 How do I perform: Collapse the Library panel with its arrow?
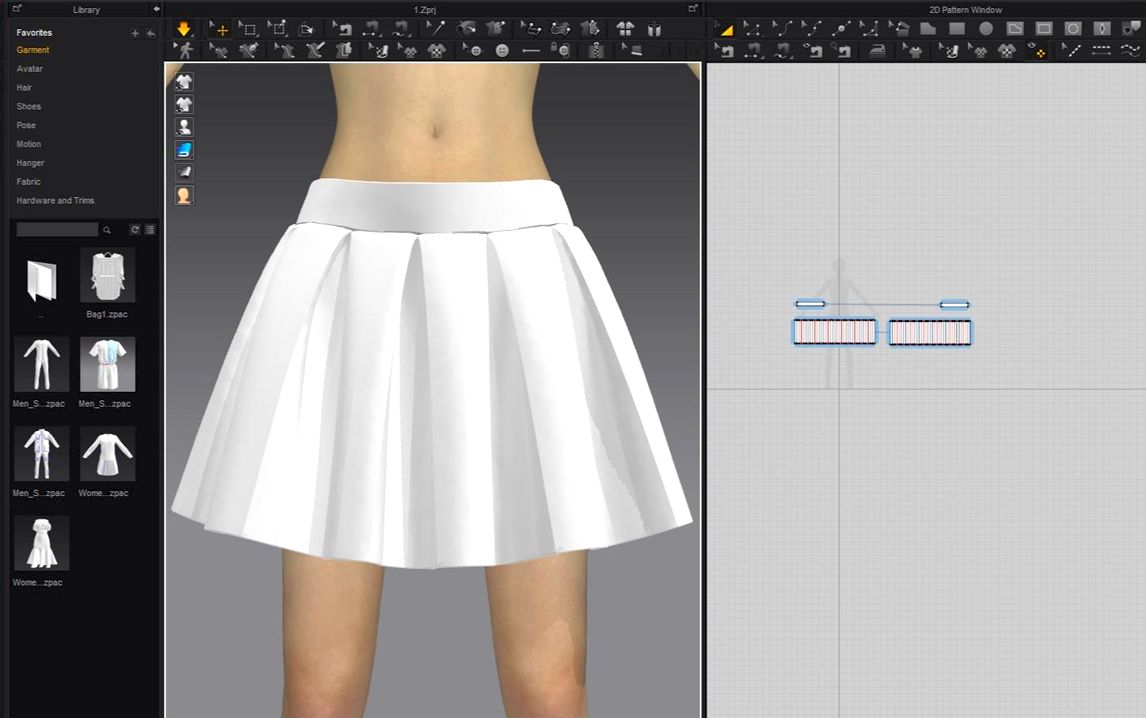pyautogui.click(x=156, y=10)
